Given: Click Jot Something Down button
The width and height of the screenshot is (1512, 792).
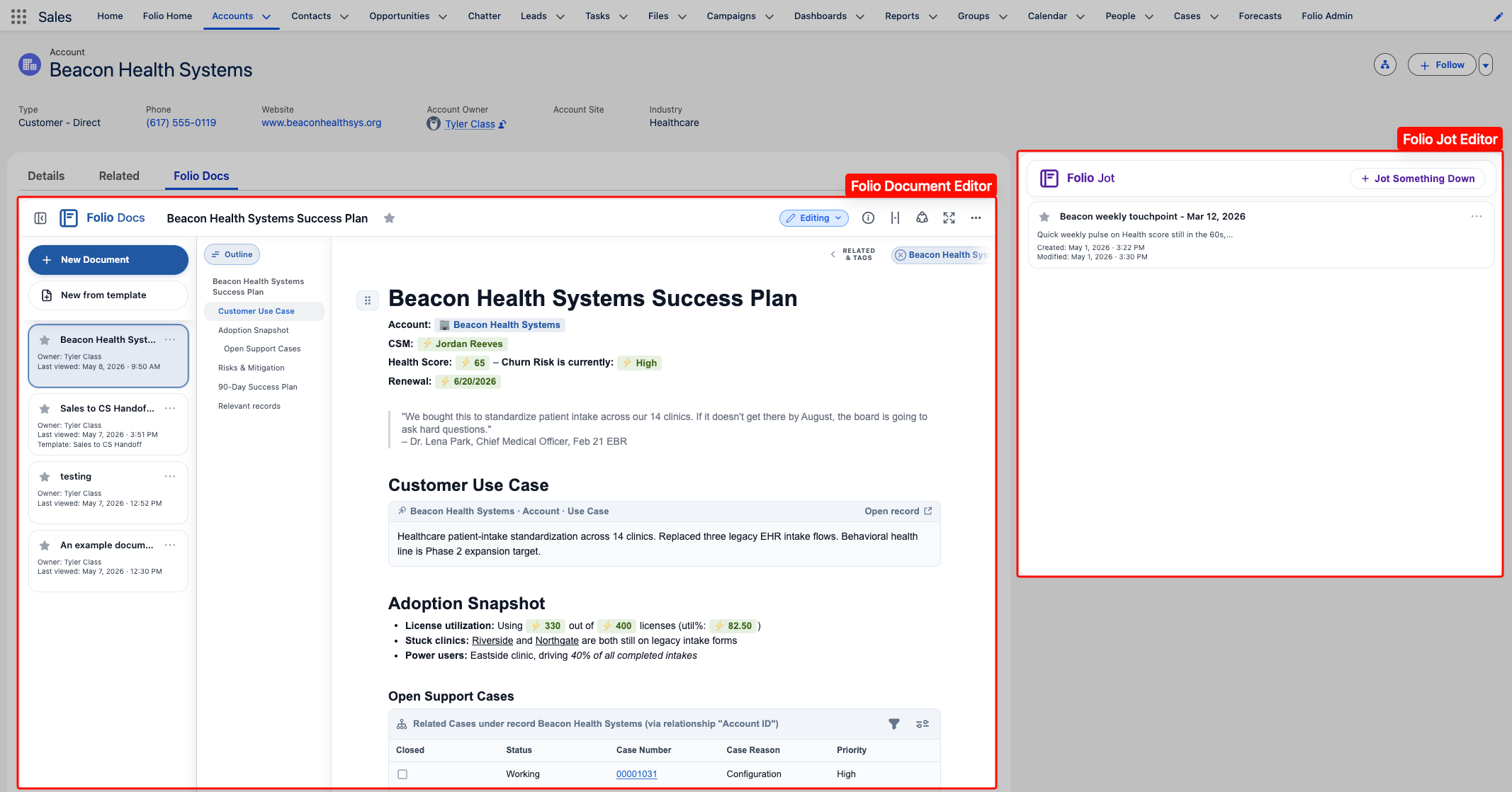Looking at the screenshot, I should (x=1418, y=179).
